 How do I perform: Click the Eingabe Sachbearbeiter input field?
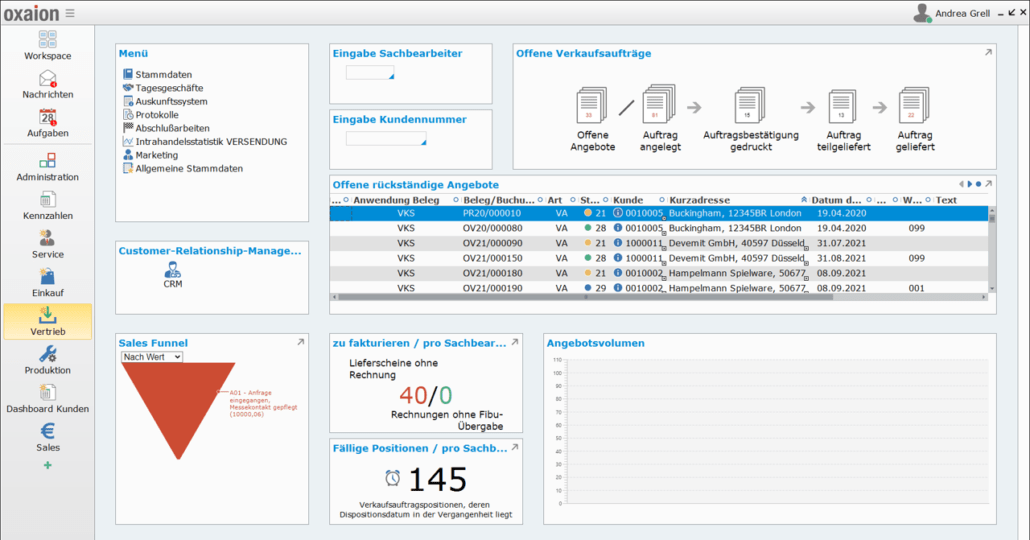(x=370, y=73)
